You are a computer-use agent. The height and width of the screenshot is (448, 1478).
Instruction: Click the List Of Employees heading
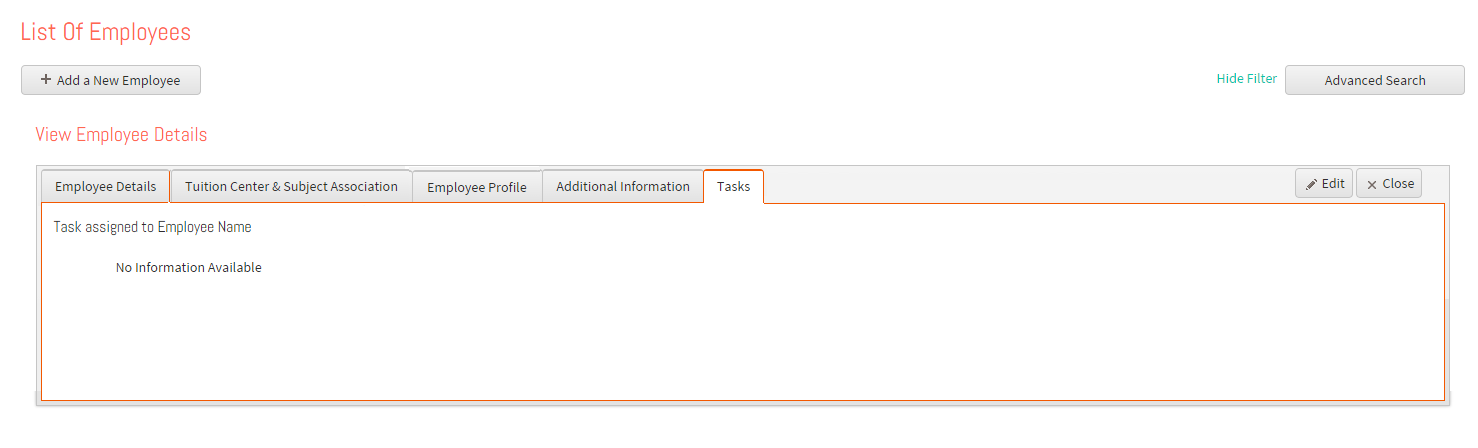(x=106, y=32)
